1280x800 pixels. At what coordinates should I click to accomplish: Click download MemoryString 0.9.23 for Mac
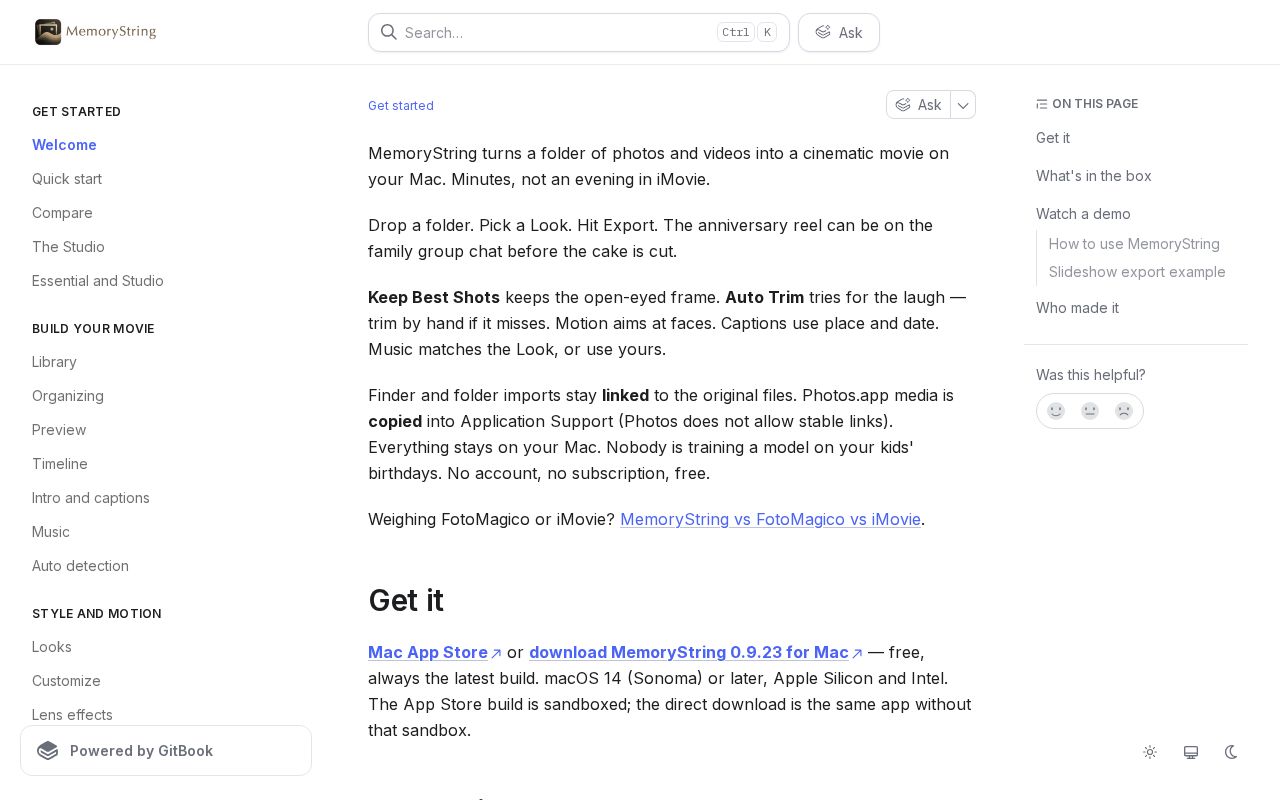click(x=696, y=652)
